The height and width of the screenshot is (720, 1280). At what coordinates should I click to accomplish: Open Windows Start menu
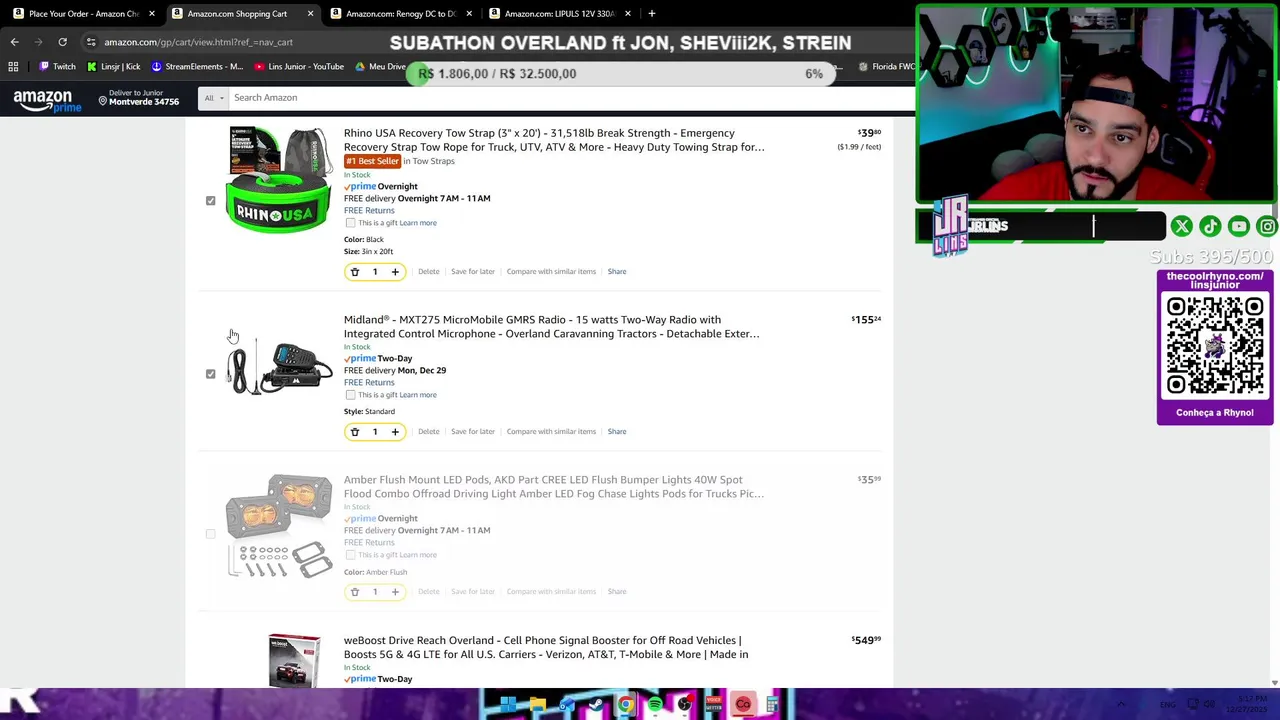pyautogui.click(x=508, y=704)
